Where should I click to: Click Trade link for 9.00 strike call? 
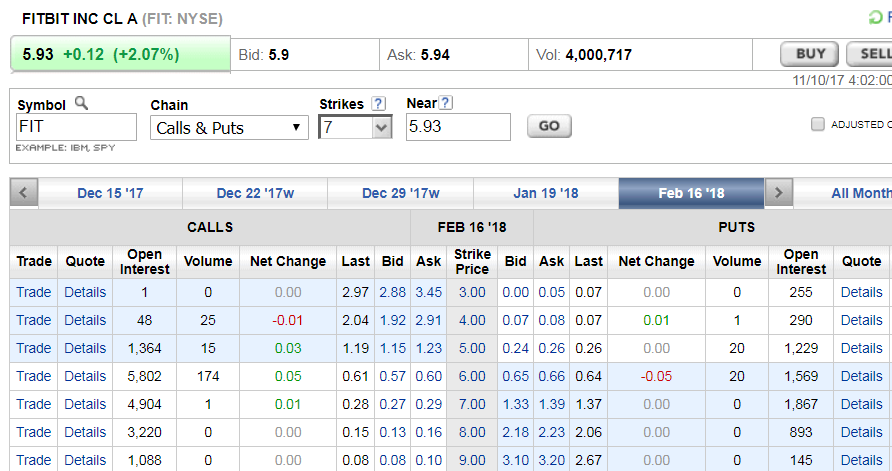click(34, 460)
